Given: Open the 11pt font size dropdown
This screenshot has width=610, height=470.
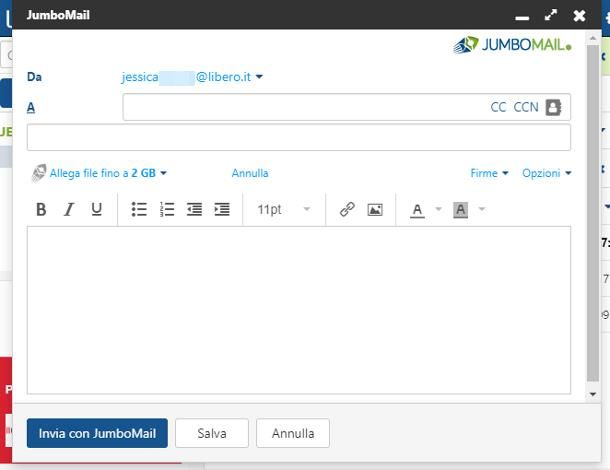Looking at the screenshot, I should coord(284,209).
